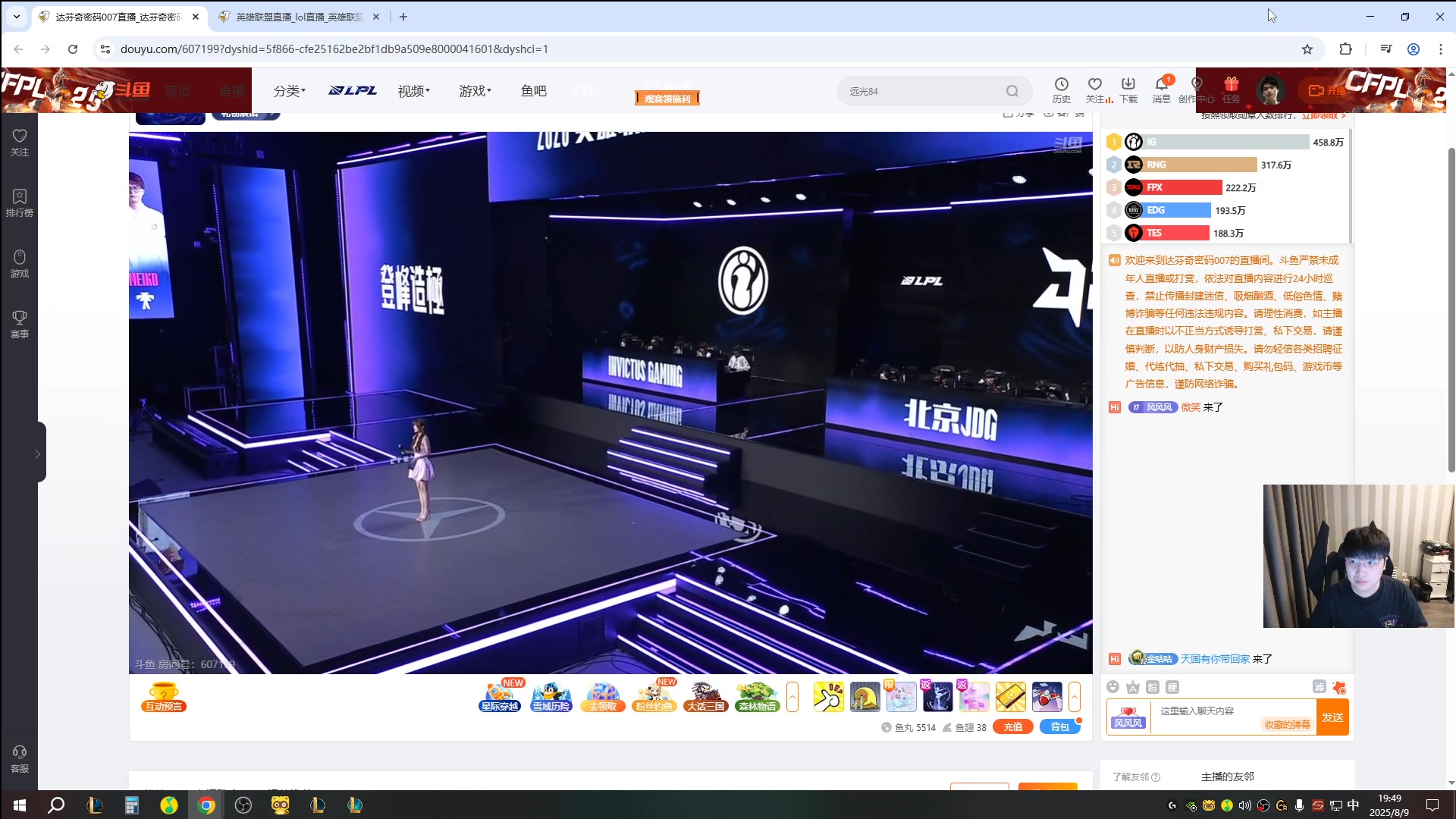Expand the gift list arrow
1456x819 pixels.
click(x=1075, y=697)
